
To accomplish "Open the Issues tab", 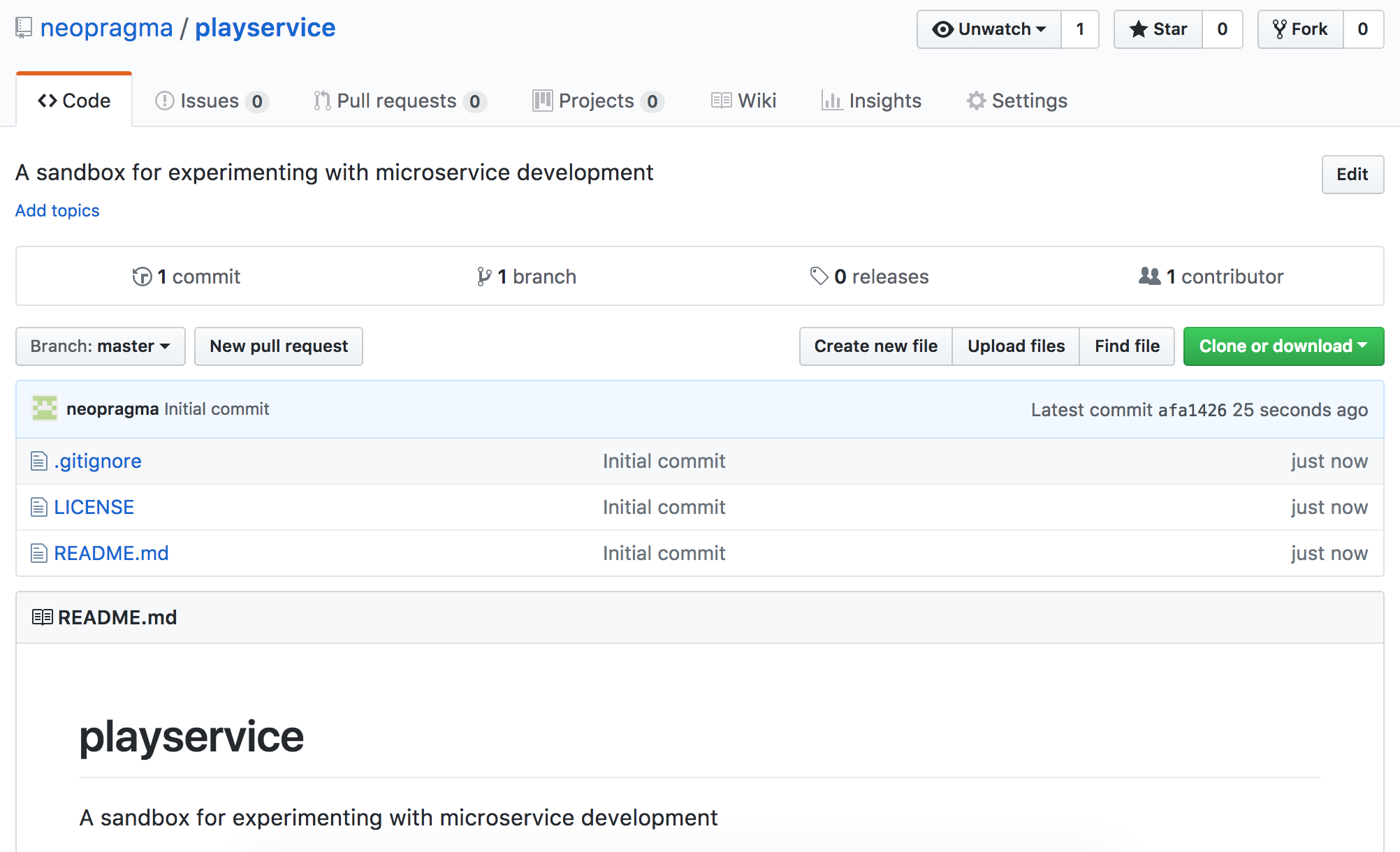I will (x=212, y=101).
